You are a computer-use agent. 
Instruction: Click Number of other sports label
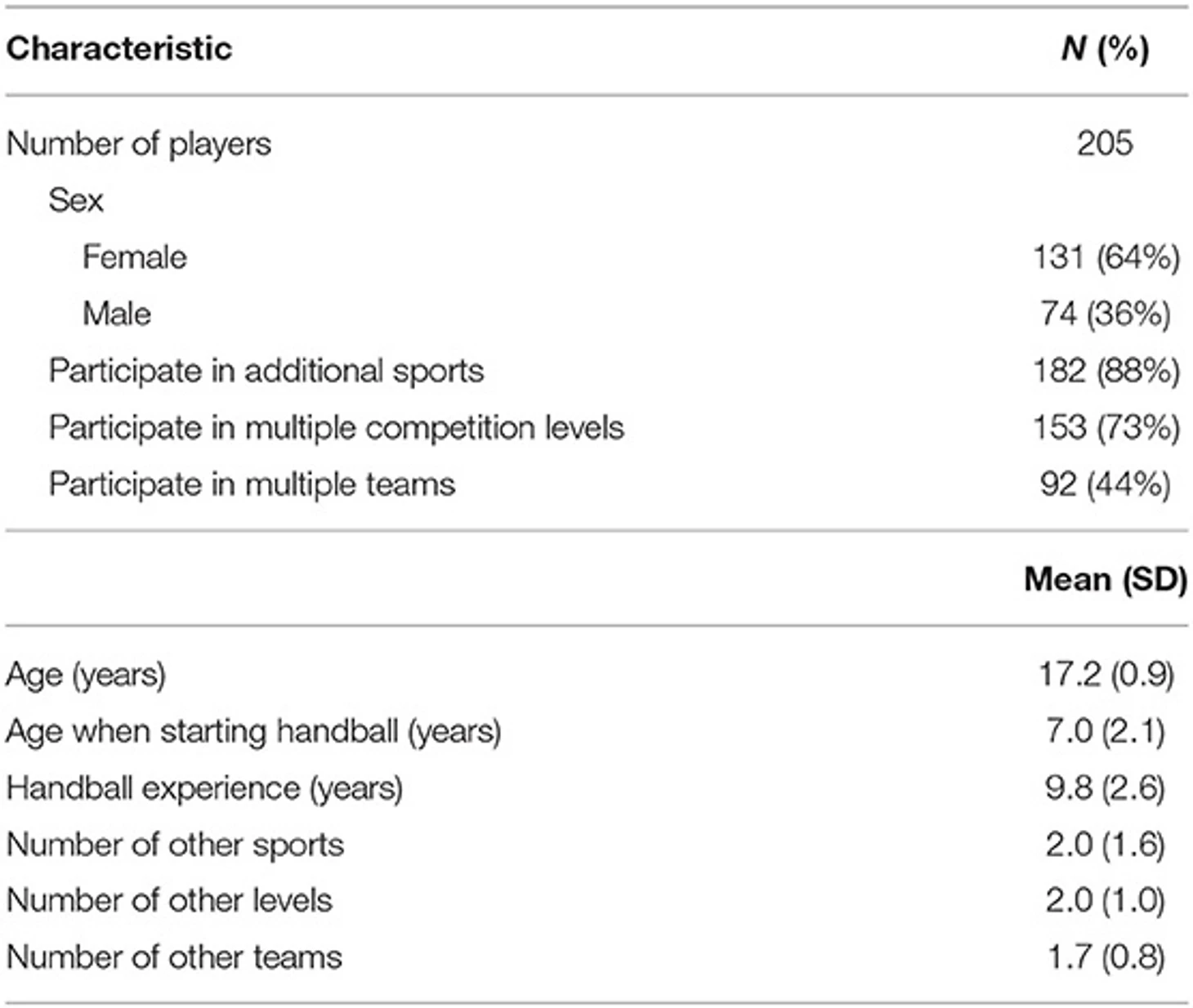tap(175, 845)
